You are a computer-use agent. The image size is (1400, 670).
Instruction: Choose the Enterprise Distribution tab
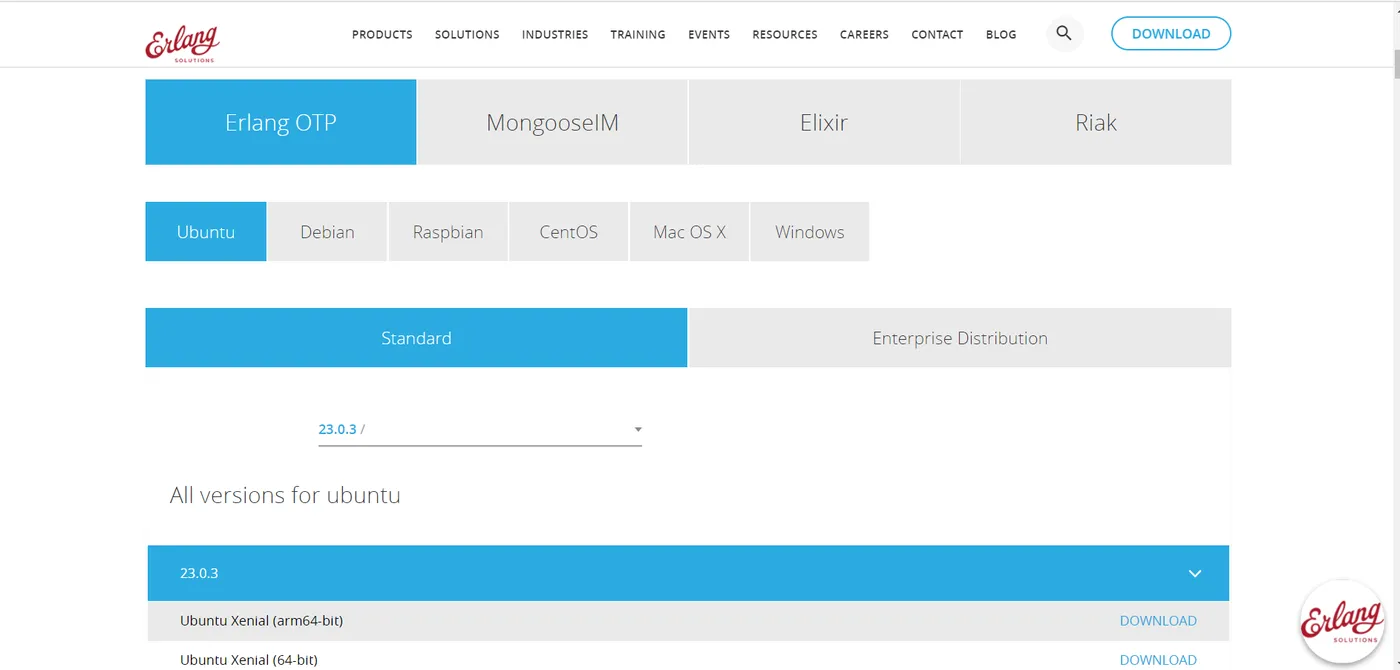(x=960, y=338)
